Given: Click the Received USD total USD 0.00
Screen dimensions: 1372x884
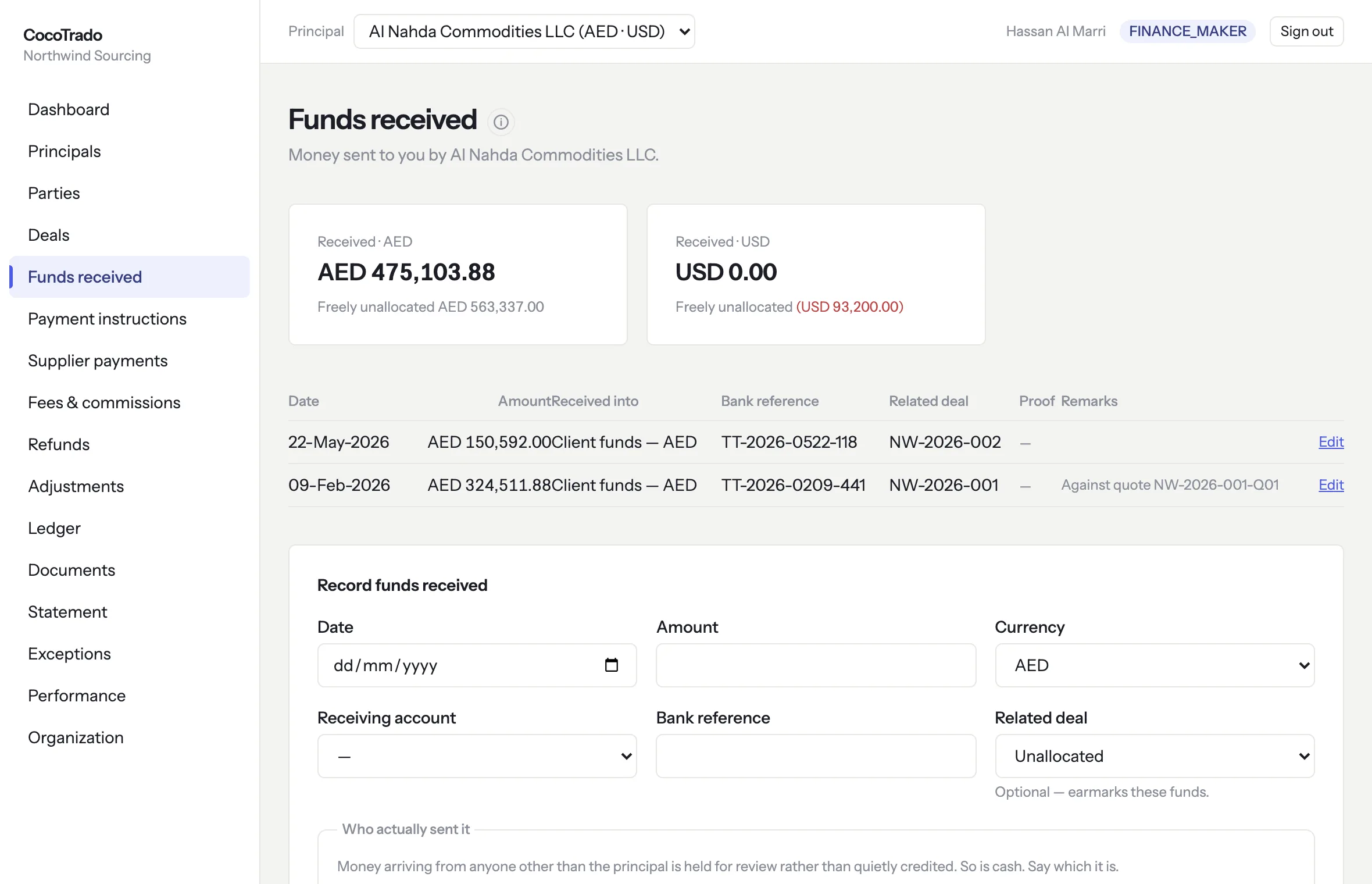Looking at the screenshot, I should [726, 272].
